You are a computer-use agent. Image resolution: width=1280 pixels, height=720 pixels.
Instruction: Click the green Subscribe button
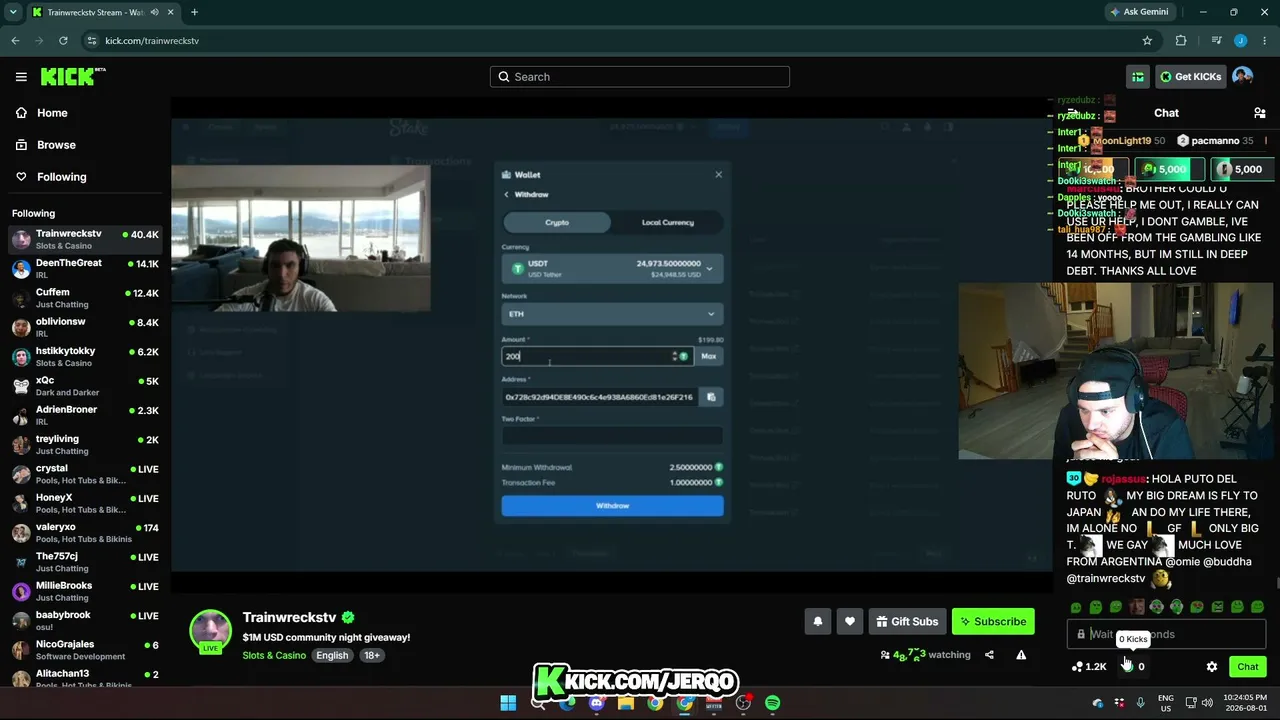[x=993, y=621]
